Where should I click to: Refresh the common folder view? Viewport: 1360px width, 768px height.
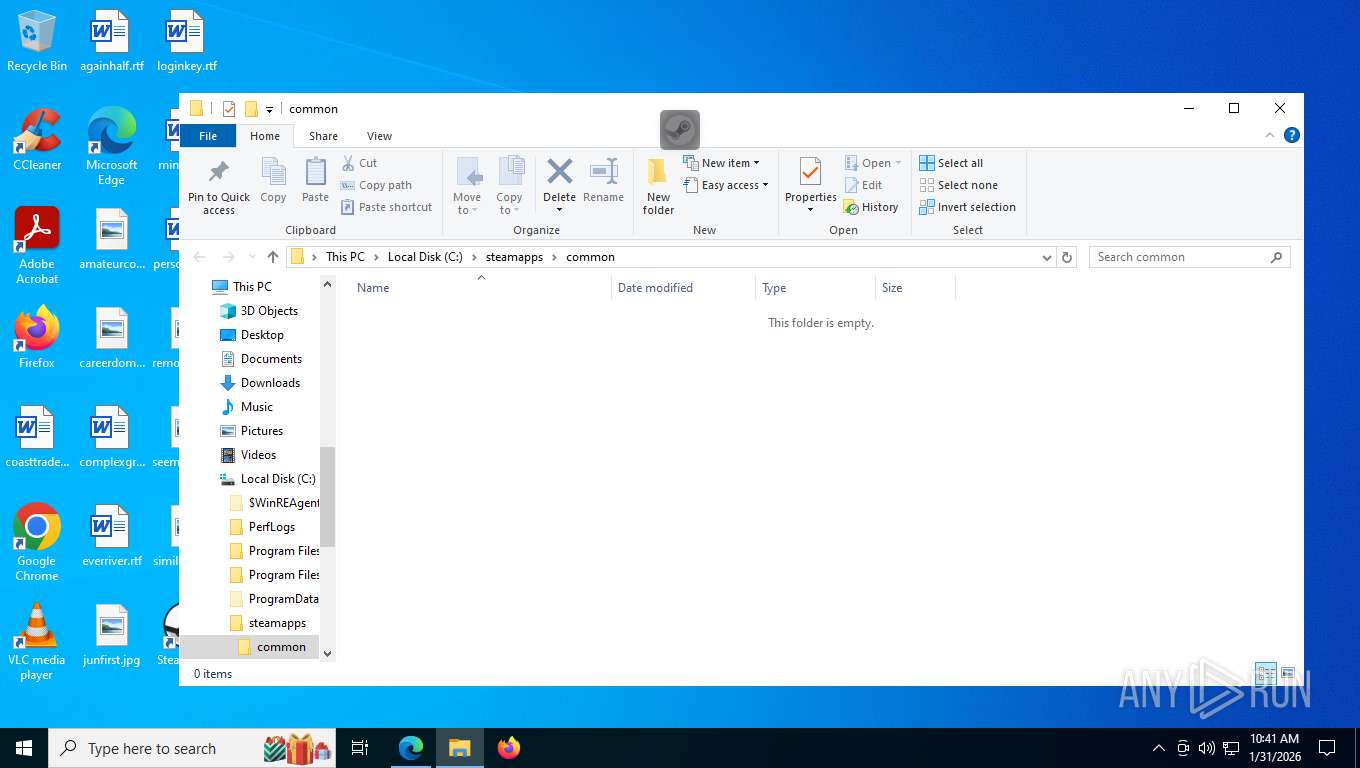point(1067,257)
